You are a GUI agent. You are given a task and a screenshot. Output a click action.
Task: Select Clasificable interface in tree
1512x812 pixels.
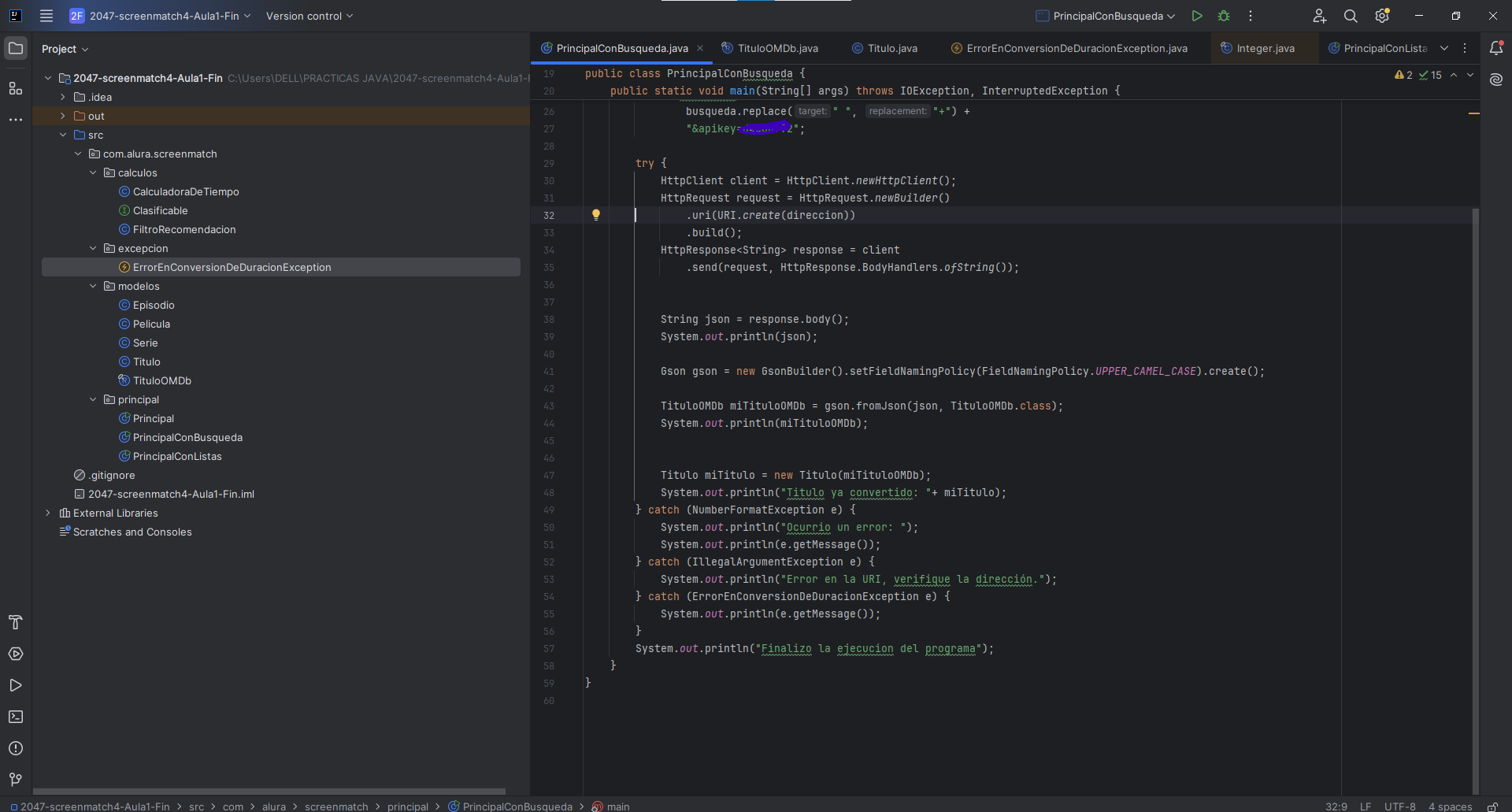pos(161,210)
